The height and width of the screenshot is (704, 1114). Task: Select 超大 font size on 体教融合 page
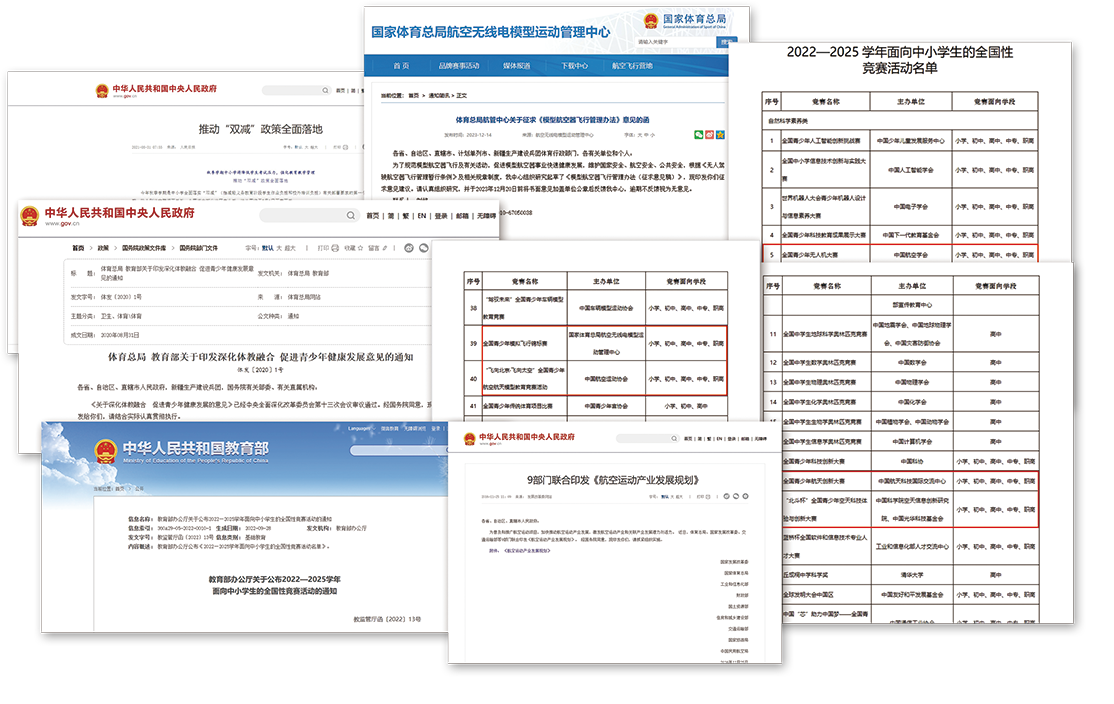289,248
